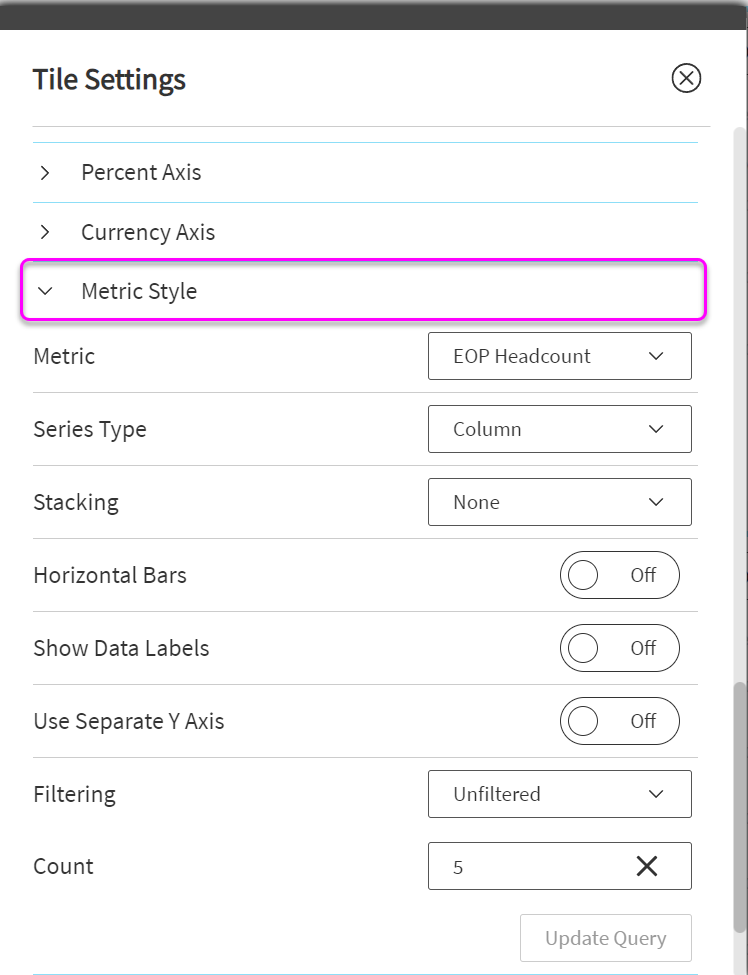Toggle Horizontal Bars on
This screenshot has height=975, width=748.
(619, 575)
